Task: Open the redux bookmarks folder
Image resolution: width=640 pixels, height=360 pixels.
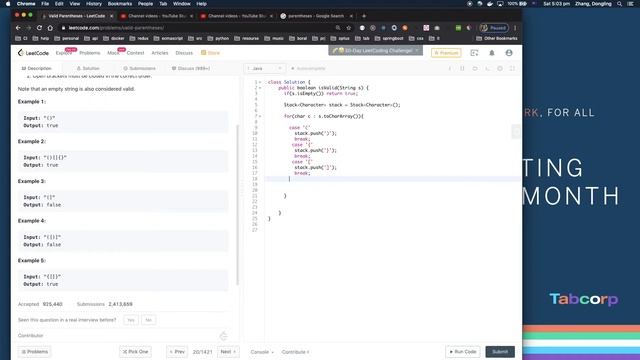Action: (x=139, y=38)
